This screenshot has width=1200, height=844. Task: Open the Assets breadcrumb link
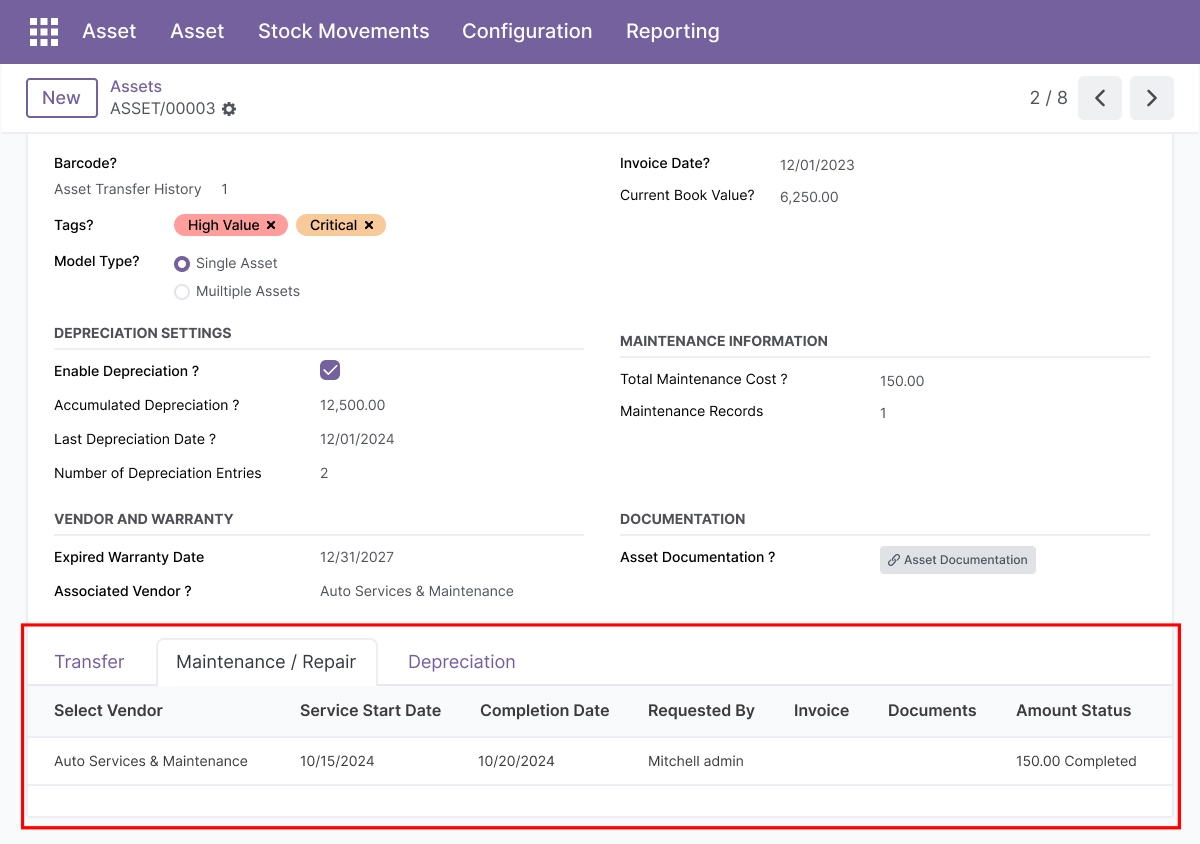pos(136,87)
